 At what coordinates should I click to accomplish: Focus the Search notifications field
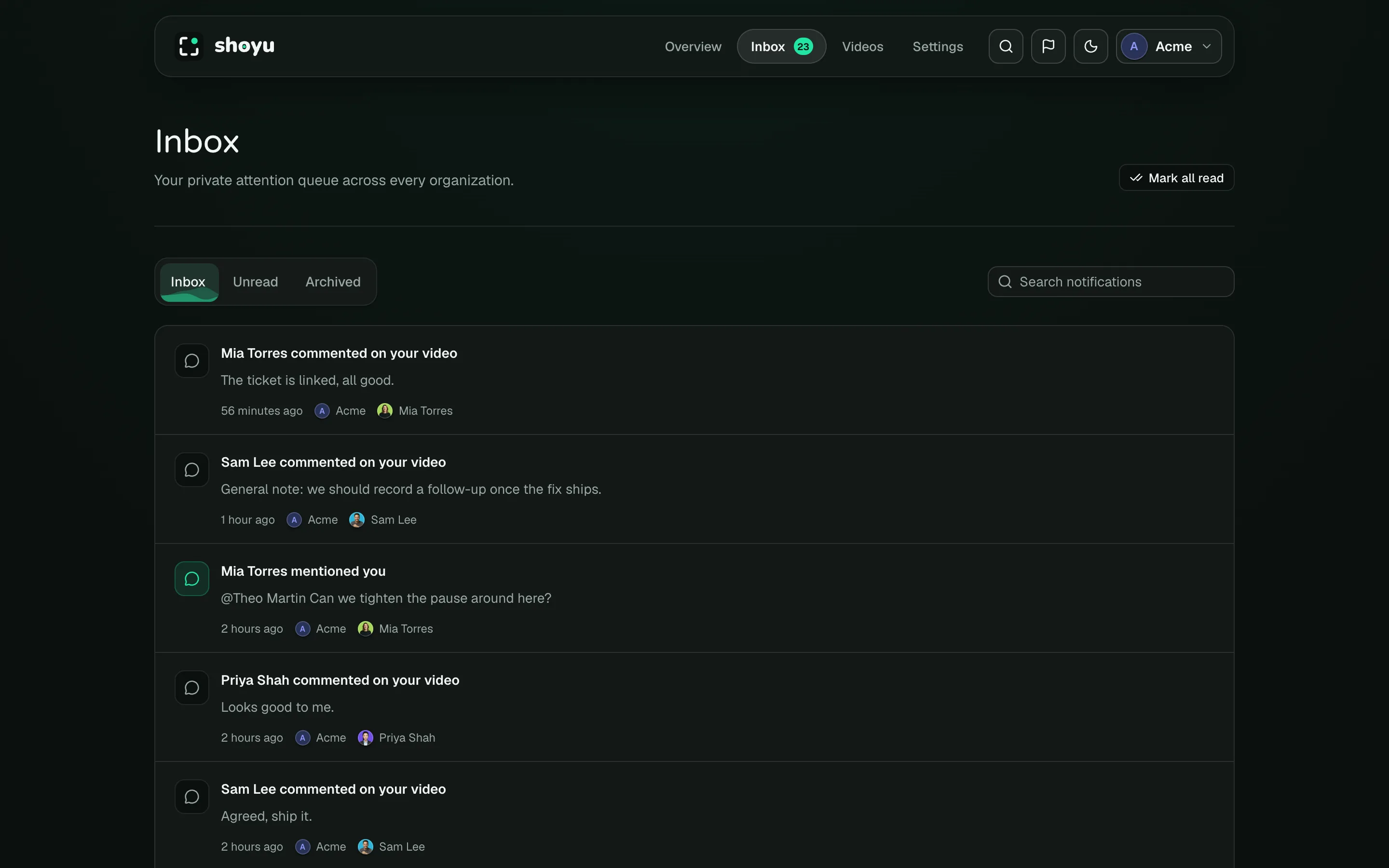click(x=1111, y=282)
